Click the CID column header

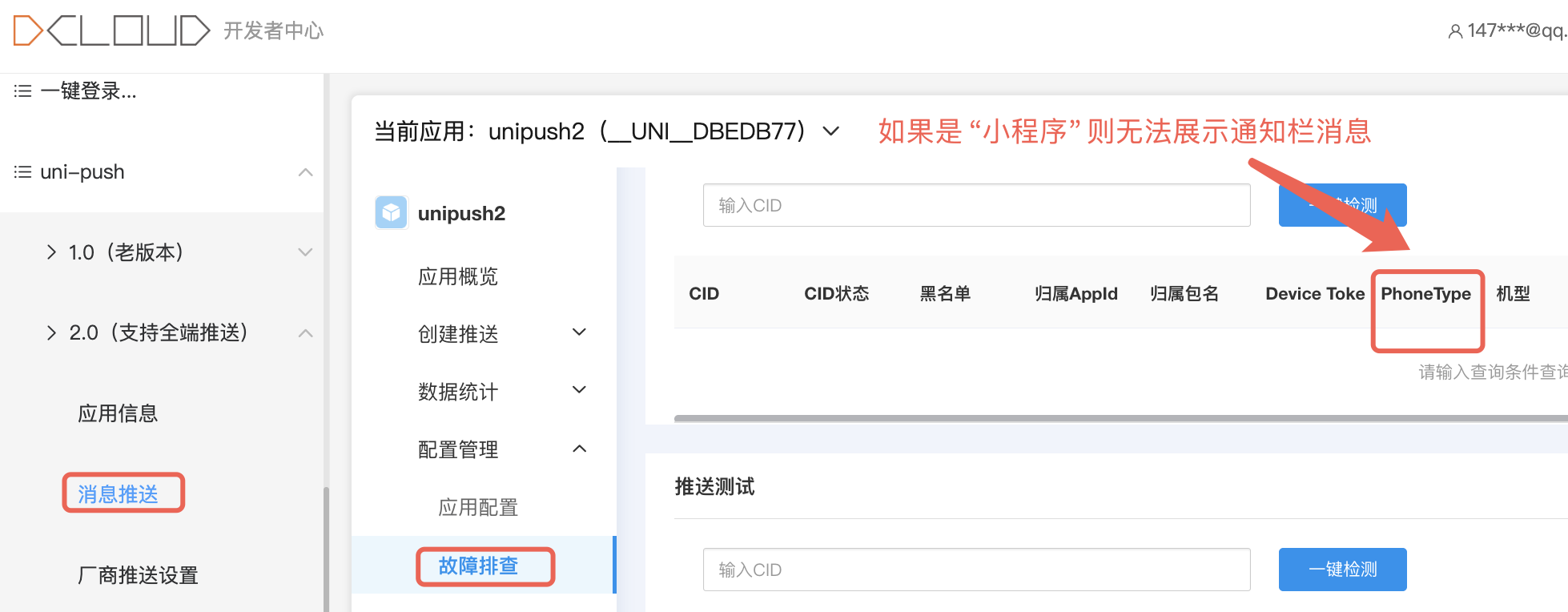click(x=704, y=294)
